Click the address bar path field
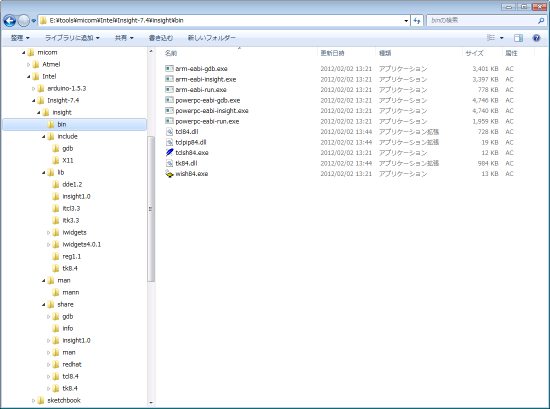This screenshot has height=409, width=550. (224, 21)
